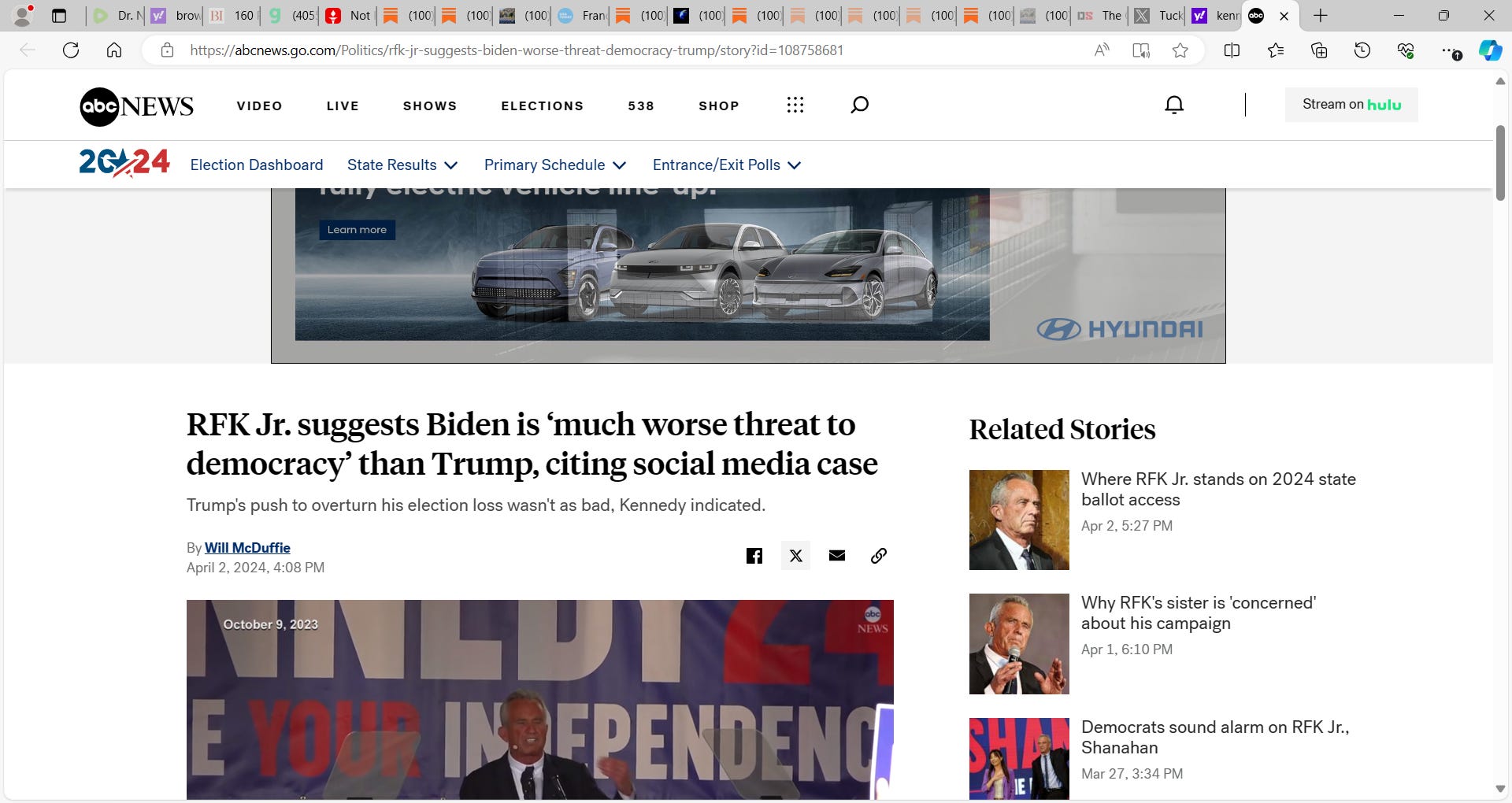
Task: Share article on Facebook
Action: coord(754,556)
